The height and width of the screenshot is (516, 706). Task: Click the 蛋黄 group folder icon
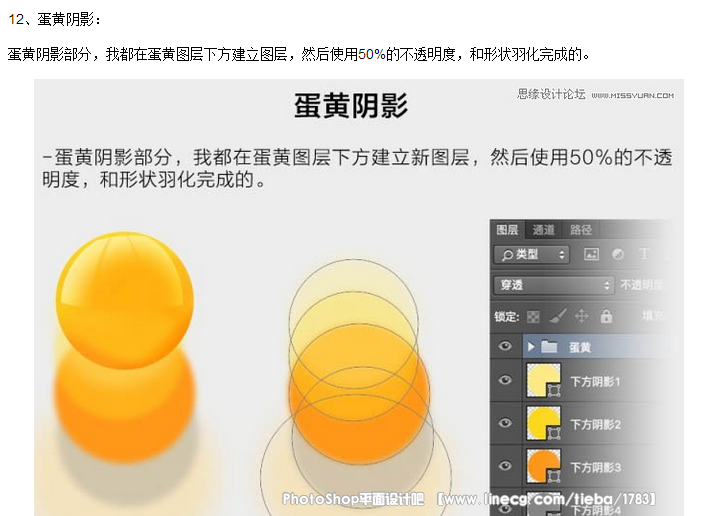click(x=549, y=347)
